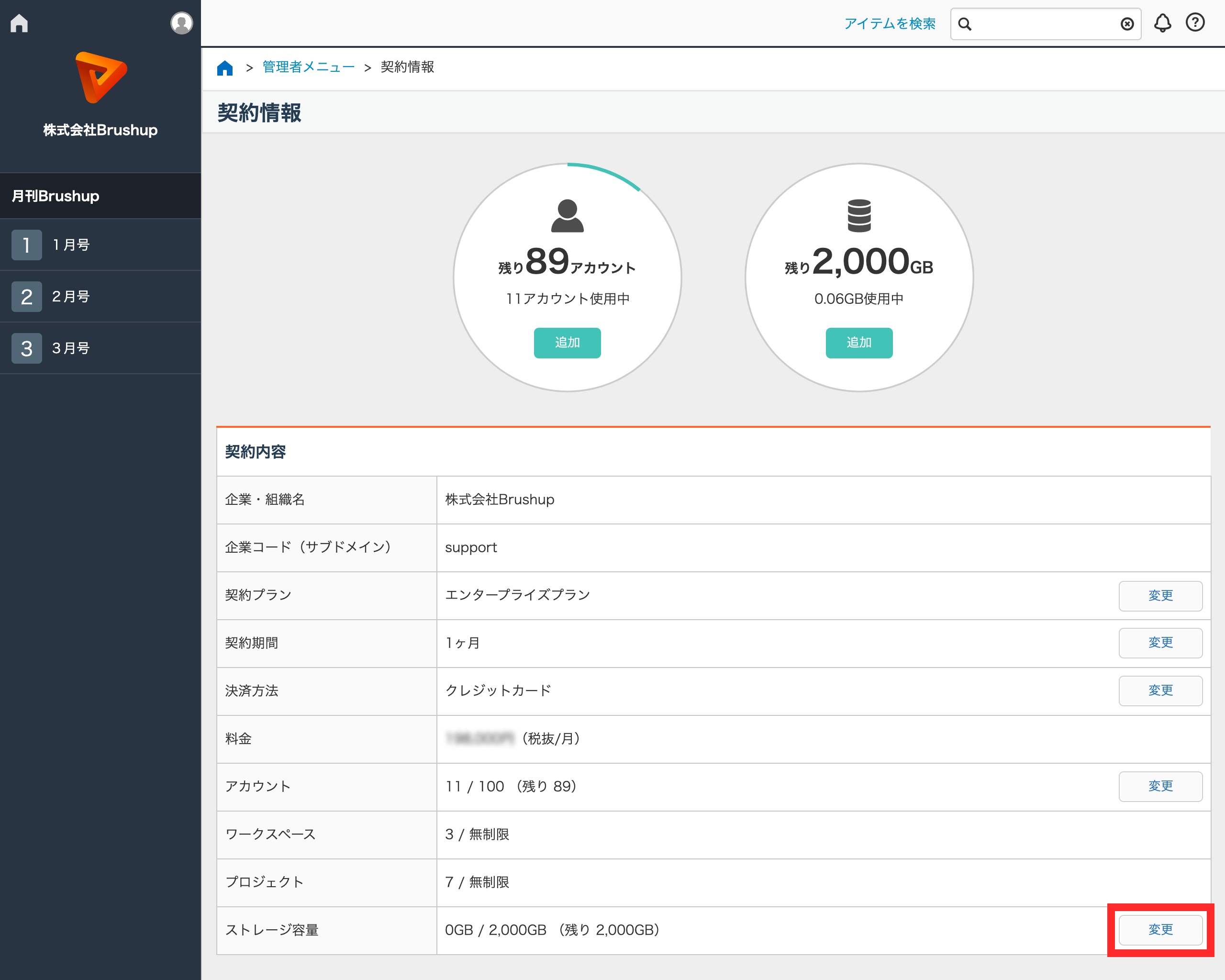Open the number 3 workspace icon
The height and width of the screenshot is (980, 1225).
[26, 348]
